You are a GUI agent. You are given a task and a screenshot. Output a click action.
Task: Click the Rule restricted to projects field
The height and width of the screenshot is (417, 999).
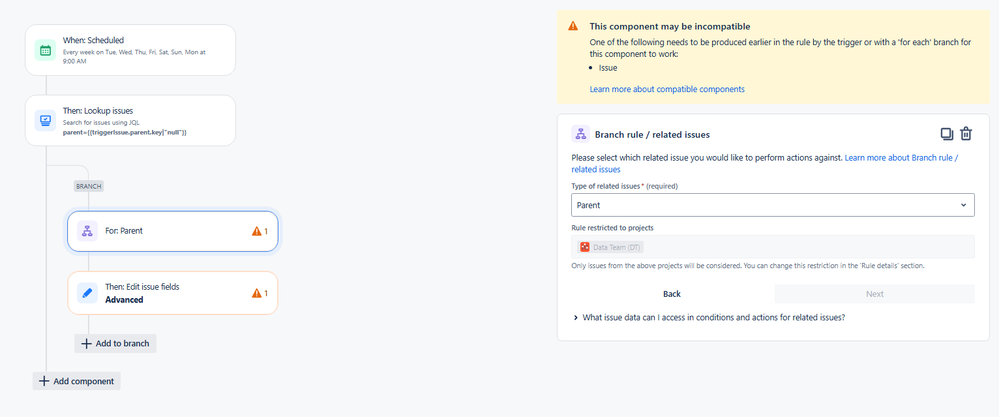pyautogui.click(x=773, y=247)
